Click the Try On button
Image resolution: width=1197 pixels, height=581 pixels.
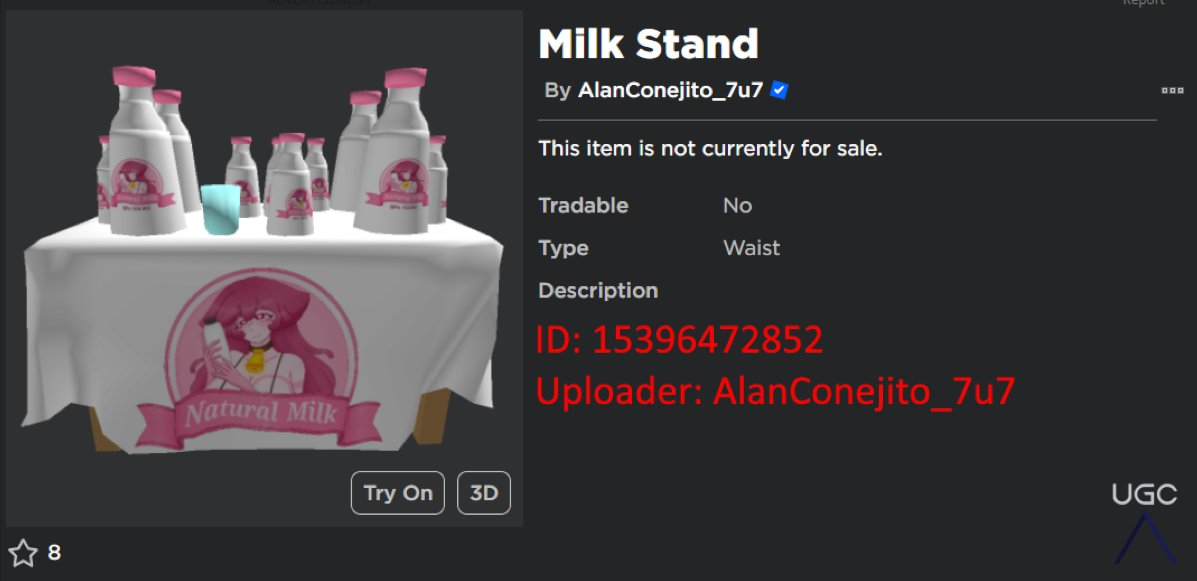[x=398, y=492]
